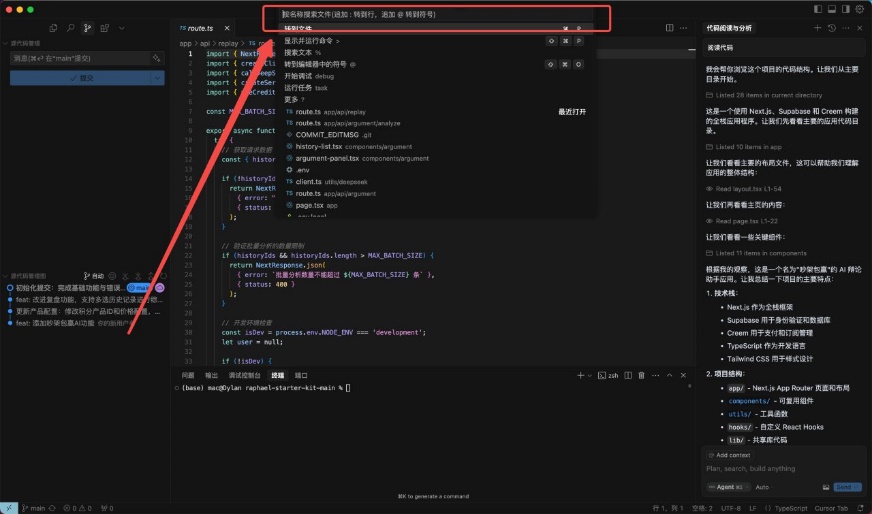The height and width of the screenshot is (514, 872).
Task: Toggle the bottom panel layout button
Action: click(832, 9)
